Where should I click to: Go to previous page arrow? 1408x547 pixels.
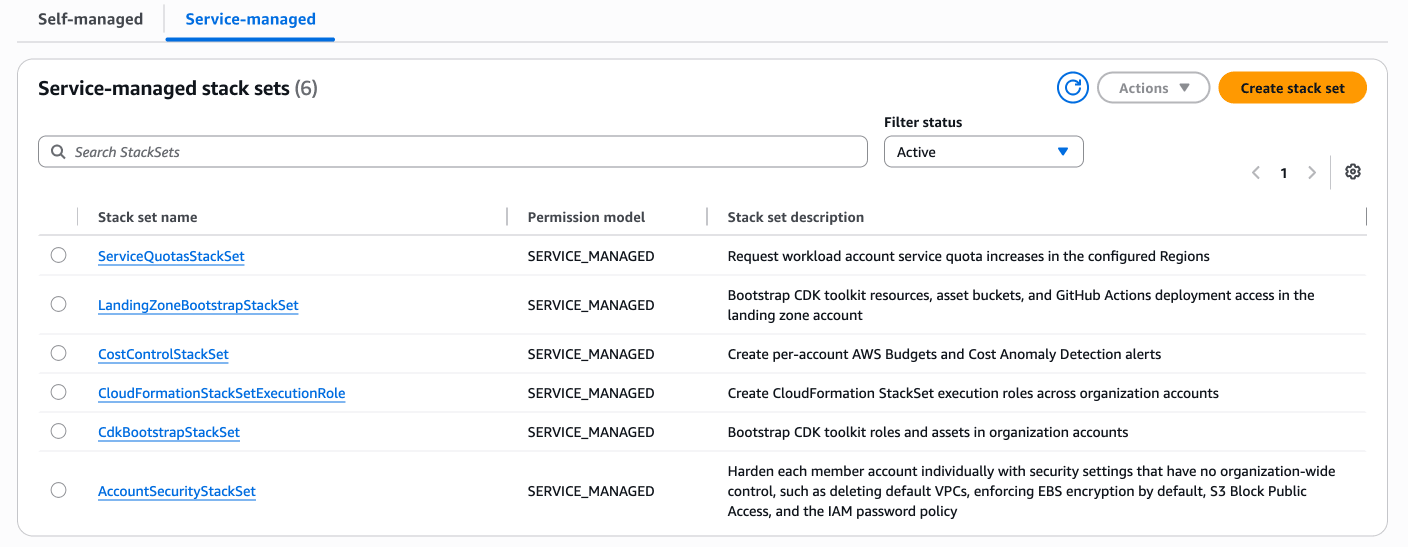click(x=1256, y=173)
